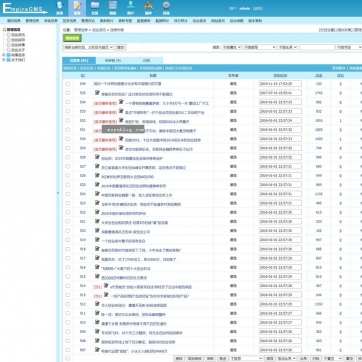Open 增加信息 in the secondary menu bar
Image resolution: width=362 pixels, height=362 pixels.
(x=14, y=21)
